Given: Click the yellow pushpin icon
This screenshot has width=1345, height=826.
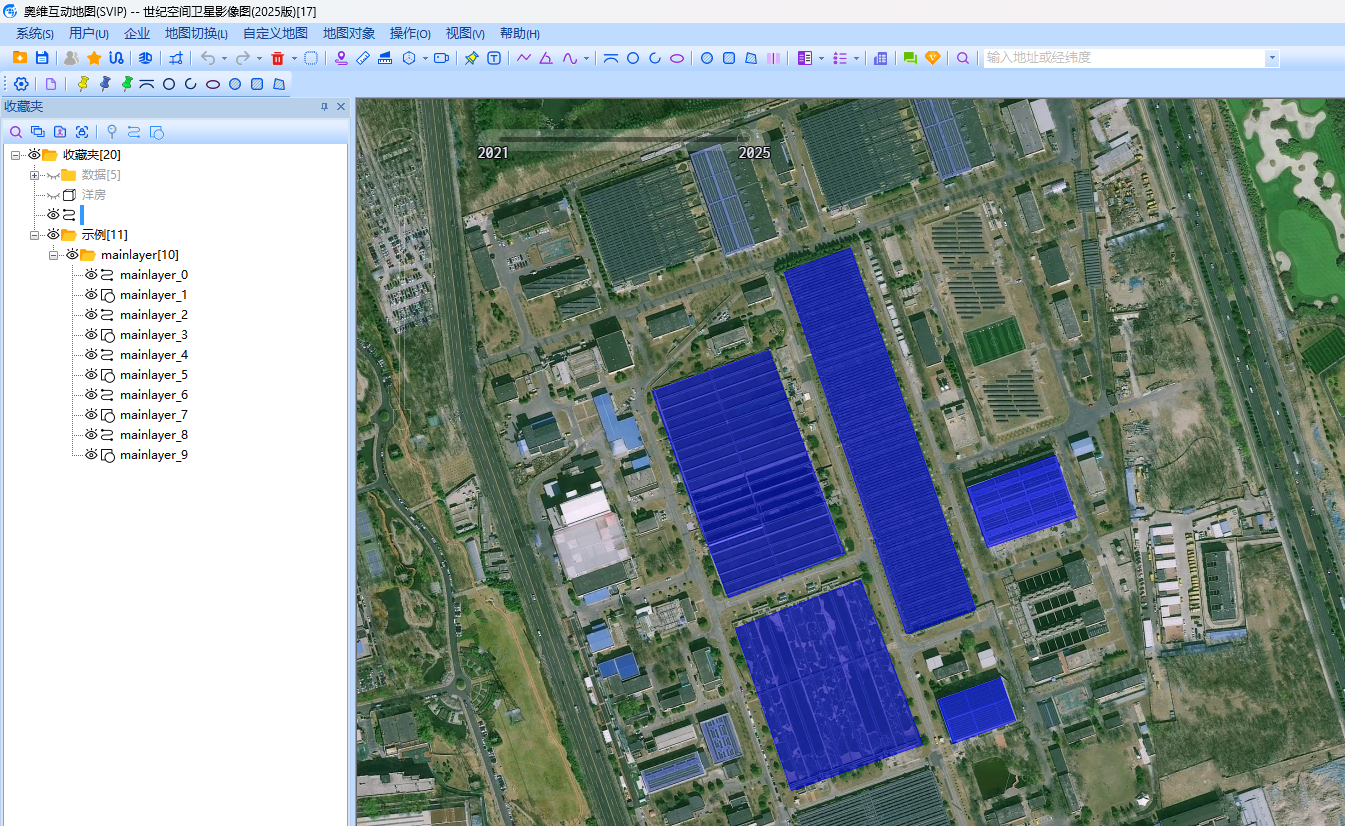Looking at the screenshot, I should coord(83,84).
